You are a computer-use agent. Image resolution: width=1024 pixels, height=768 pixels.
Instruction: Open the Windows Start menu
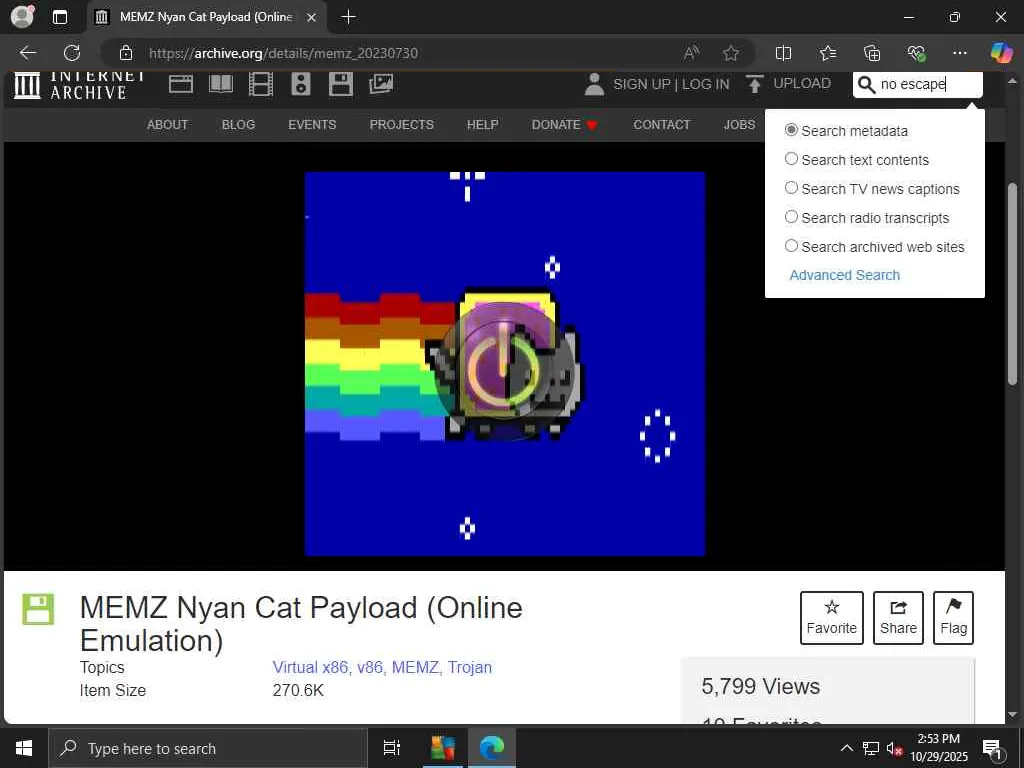(x=24, y=748)
